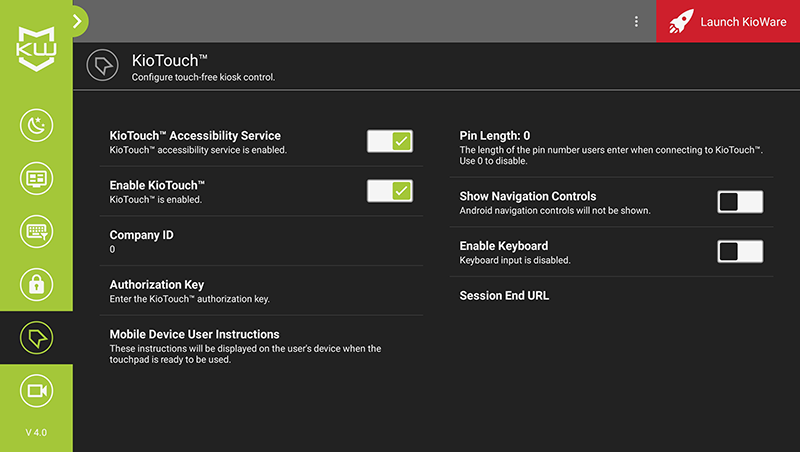Open the Session End URL setting
The height and width of the screenshot is (452, 800).
click(x=611, y=296)
